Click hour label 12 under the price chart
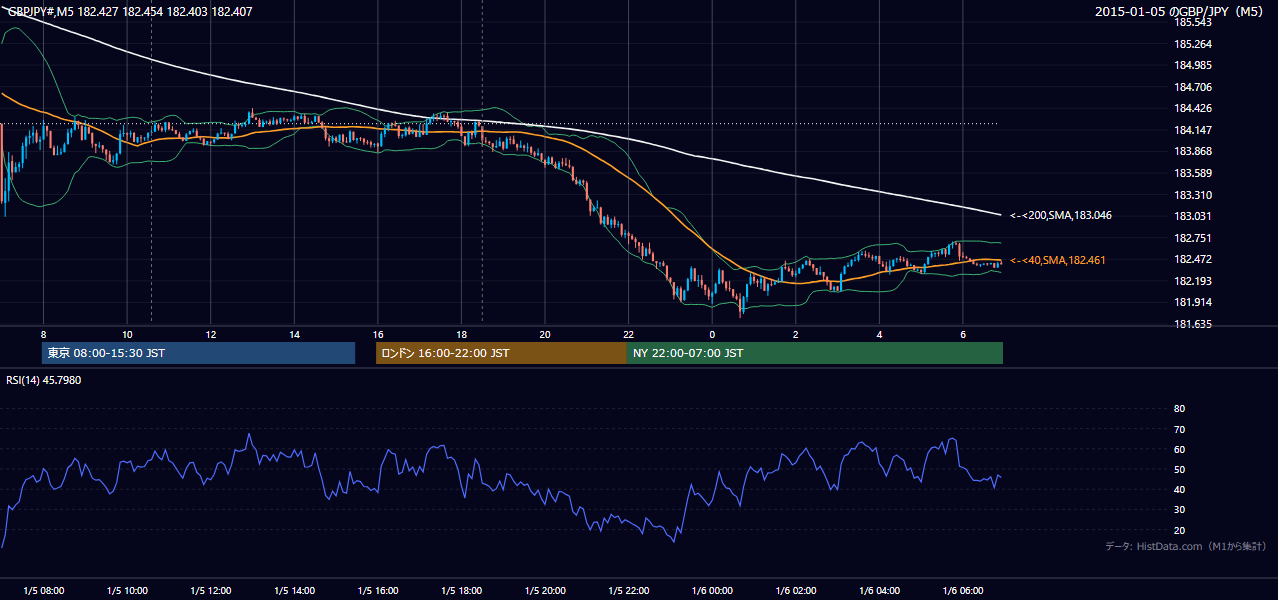 click(211, 334)
